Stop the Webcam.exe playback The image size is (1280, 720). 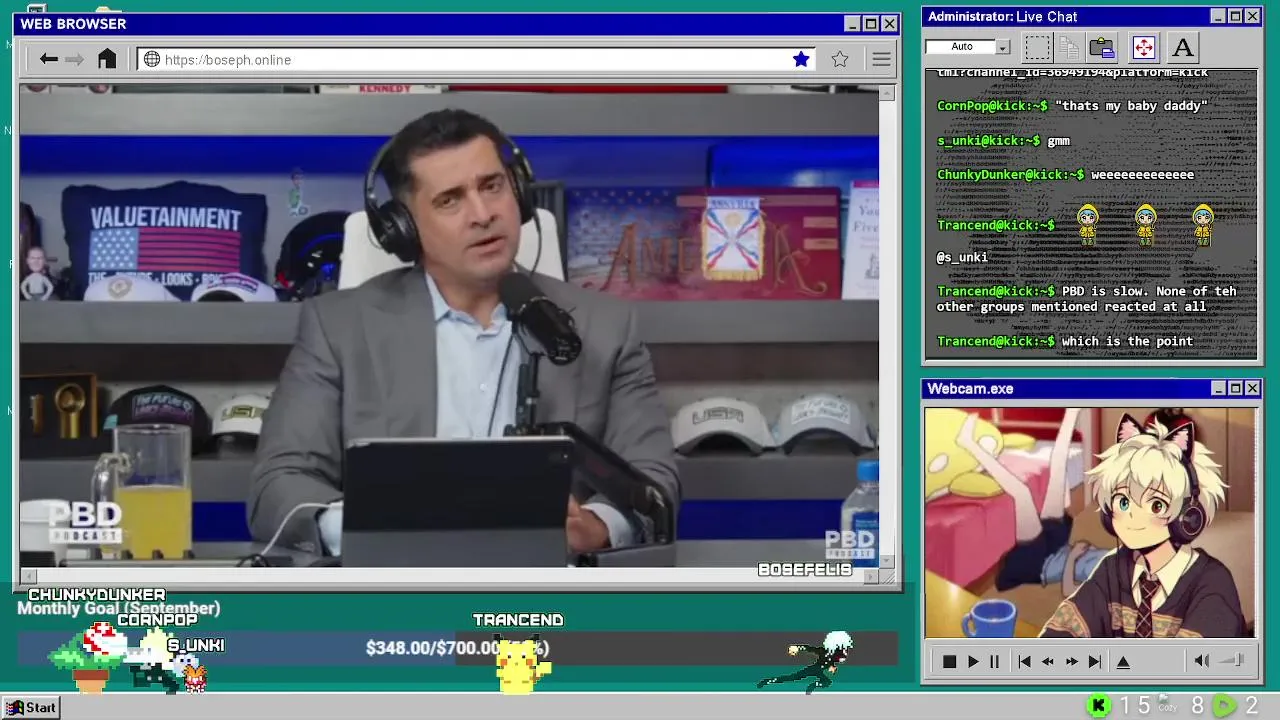pyautogui.click(x=949, y=661)
